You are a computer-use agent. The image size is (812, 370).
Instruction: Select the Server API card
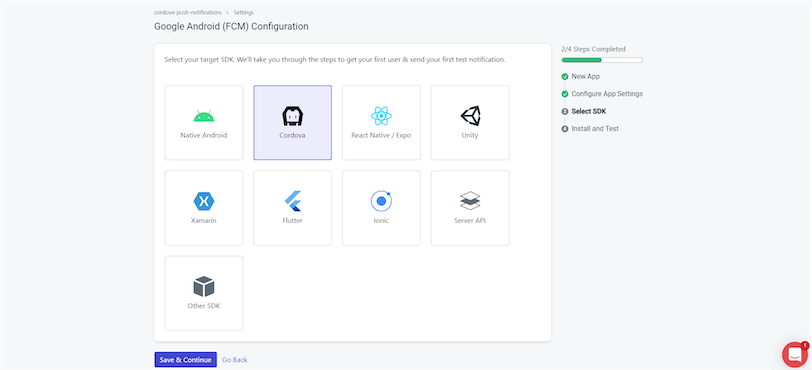(x=470, y=208)
